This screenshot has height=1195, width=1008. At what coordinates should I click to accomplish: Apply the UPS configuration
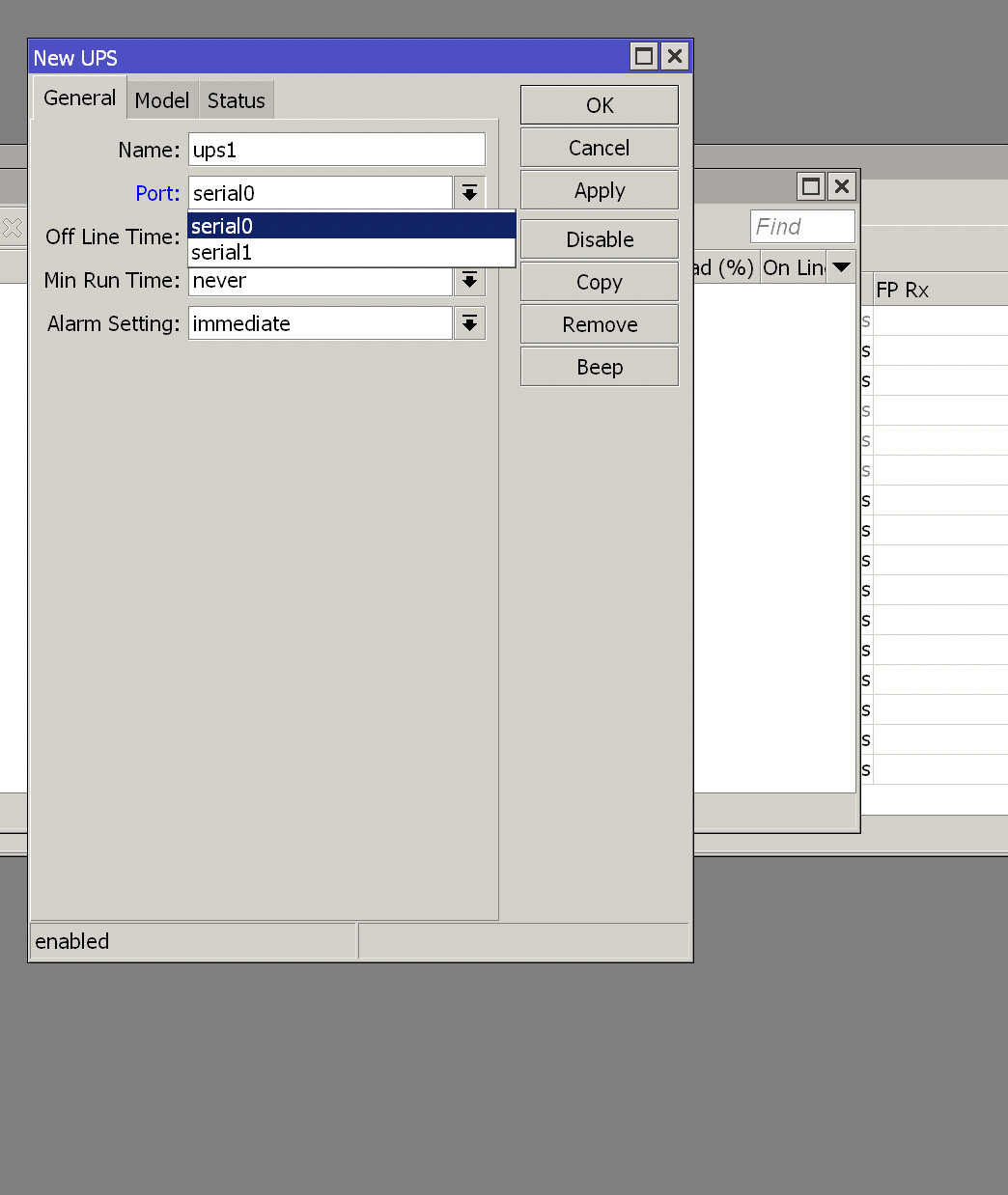[599, 189]
